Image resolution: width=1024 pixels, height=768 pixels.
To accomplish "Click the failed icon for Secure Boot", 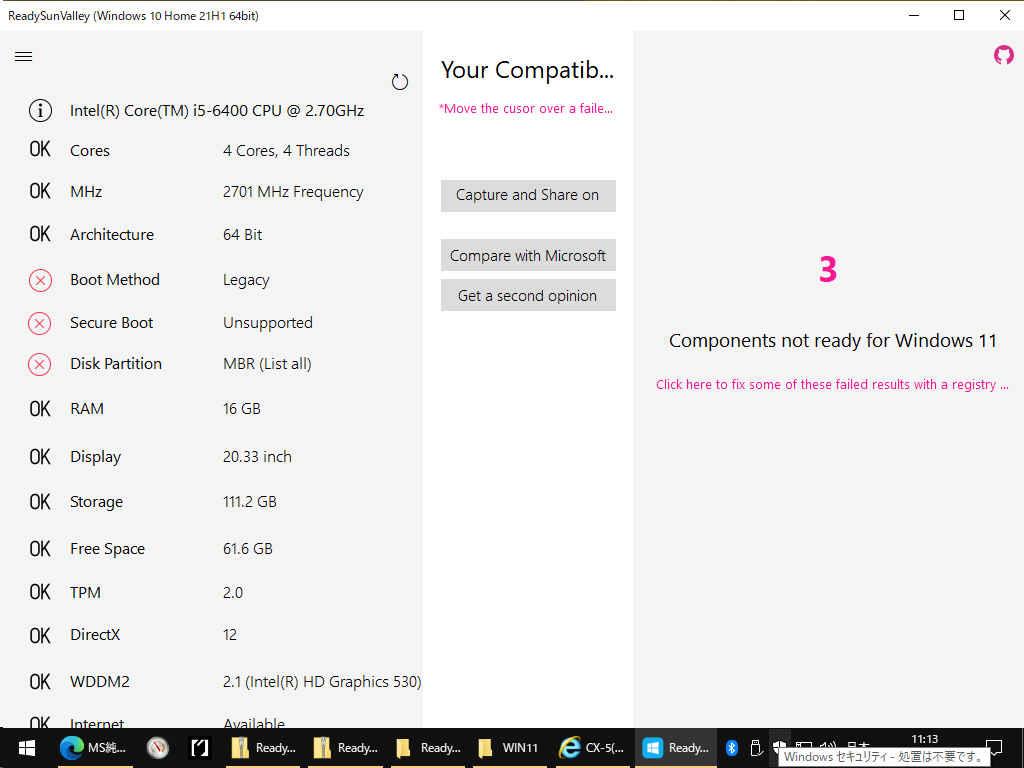I will point(40,323).
